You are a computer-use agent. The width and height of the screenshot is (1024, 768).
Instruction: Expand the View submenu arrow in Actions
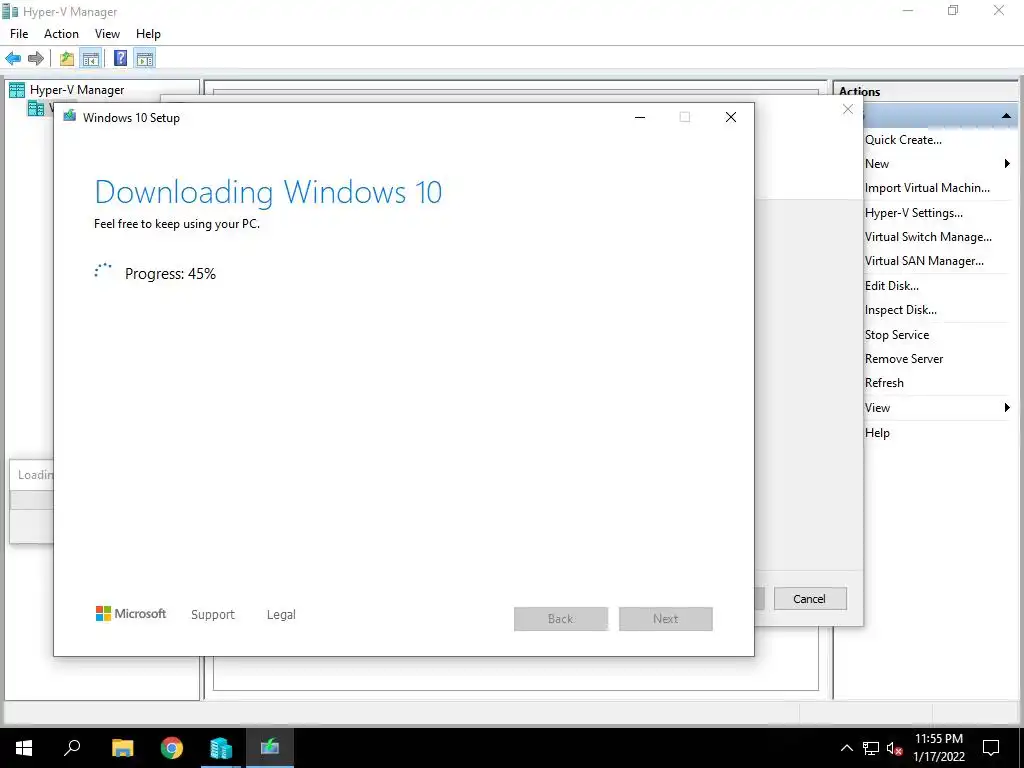click(x=1007, y=408)
